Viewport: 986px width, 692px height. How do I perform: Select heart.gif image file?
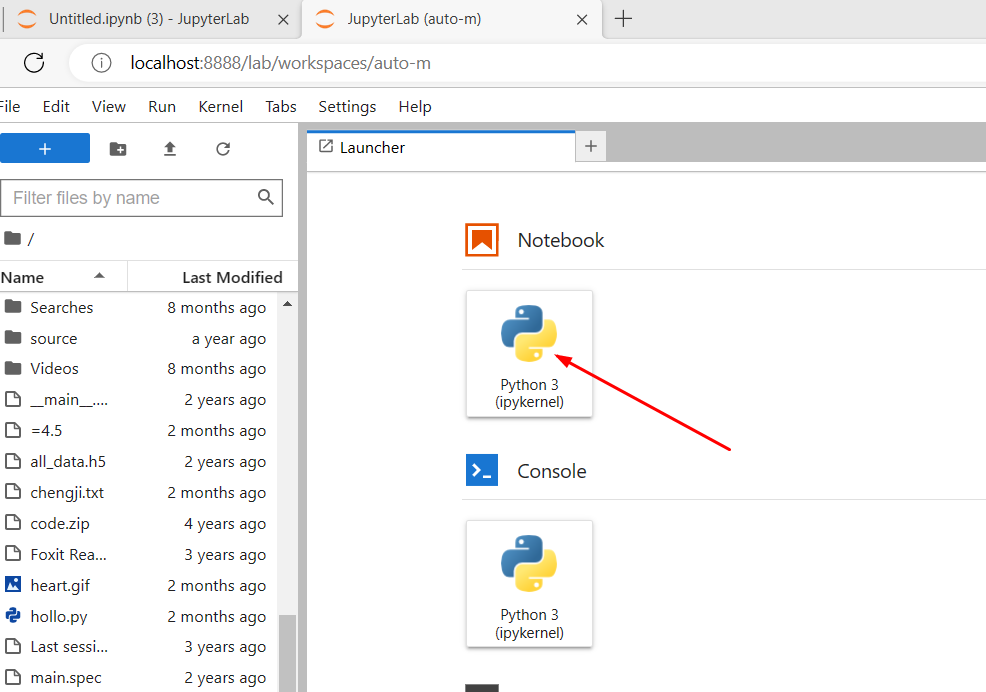pyautogui.click(x=138, y=585)
